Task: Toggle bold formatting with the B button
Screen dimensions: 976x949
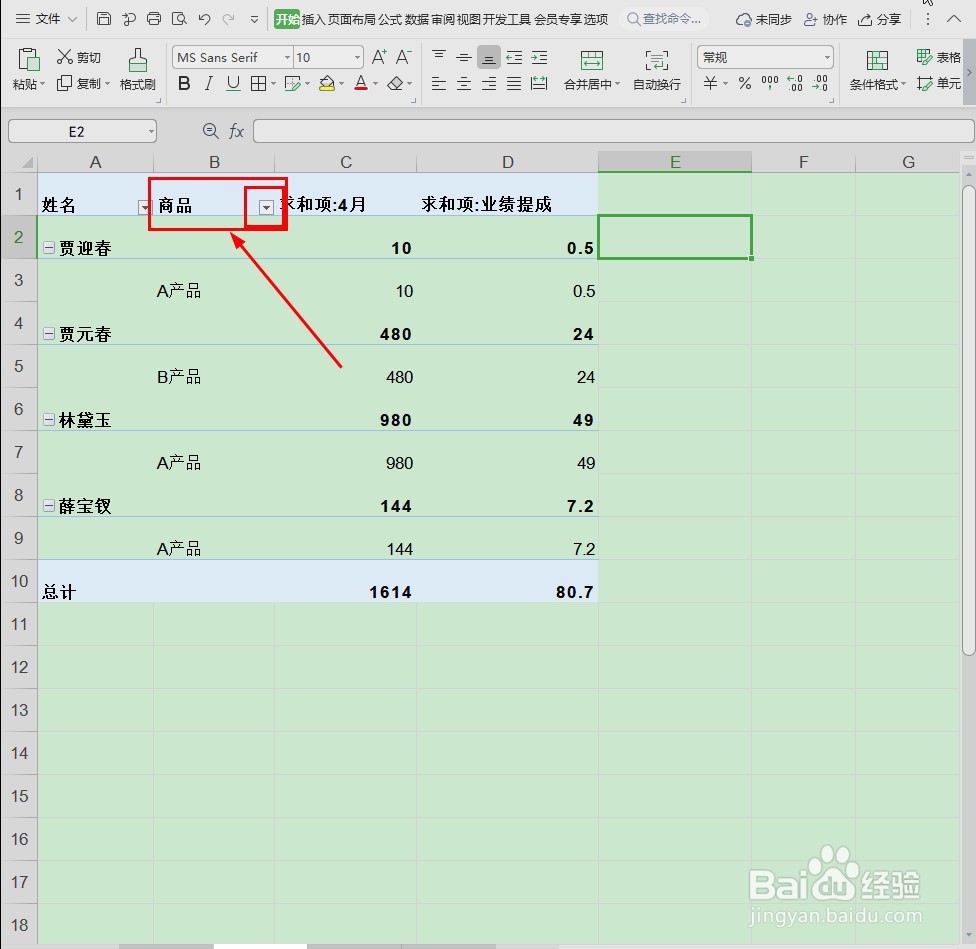Action: 184,84
